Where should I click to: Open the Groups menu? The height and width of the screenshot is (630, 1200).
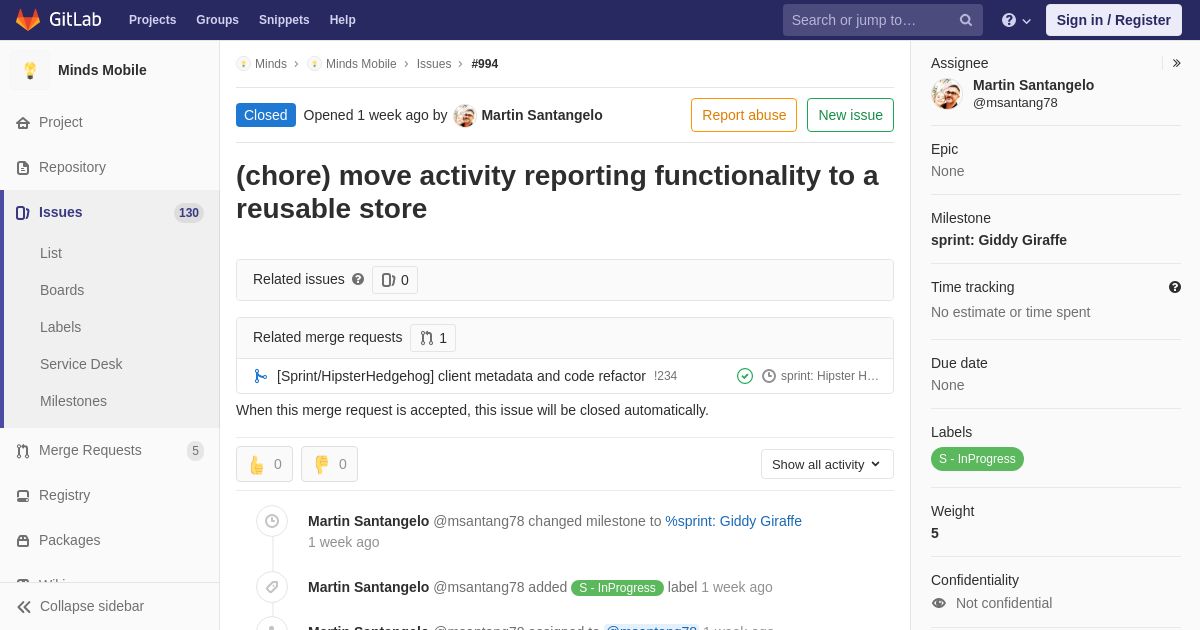[217, 20]
